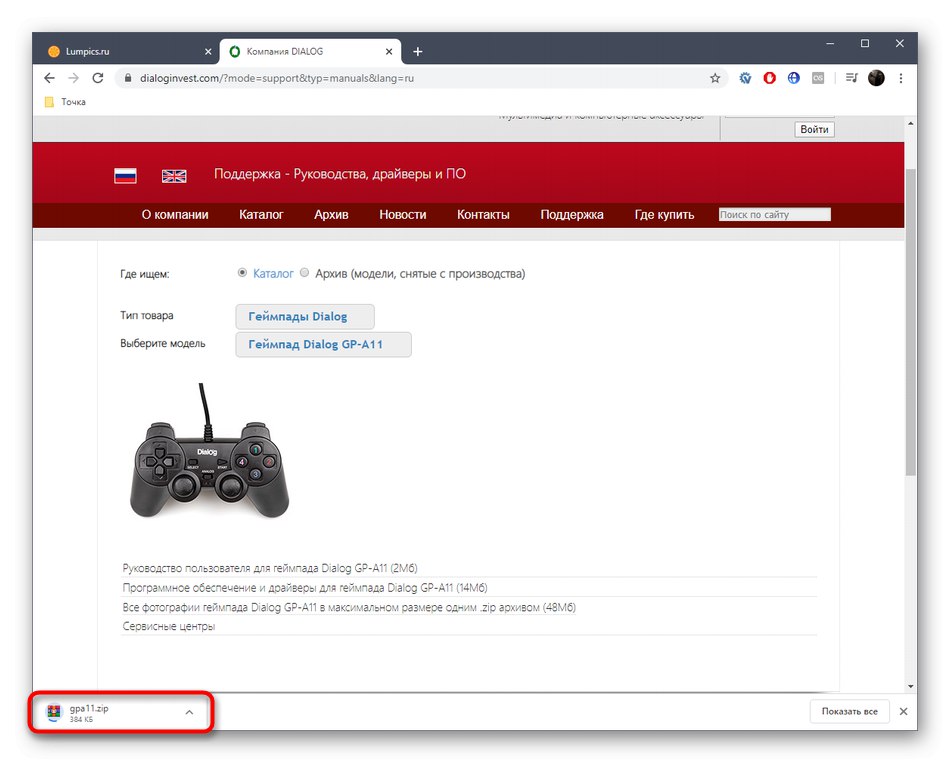Open Все фотографии геймпада zip link
950x763 pixels.
pos(349,607)
